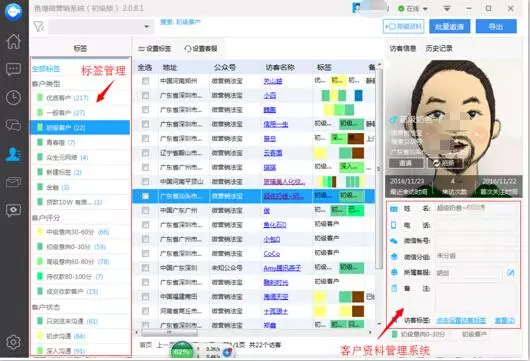Open the group conversations sidebar icon
Screen dimensions: 530x361
14,125
